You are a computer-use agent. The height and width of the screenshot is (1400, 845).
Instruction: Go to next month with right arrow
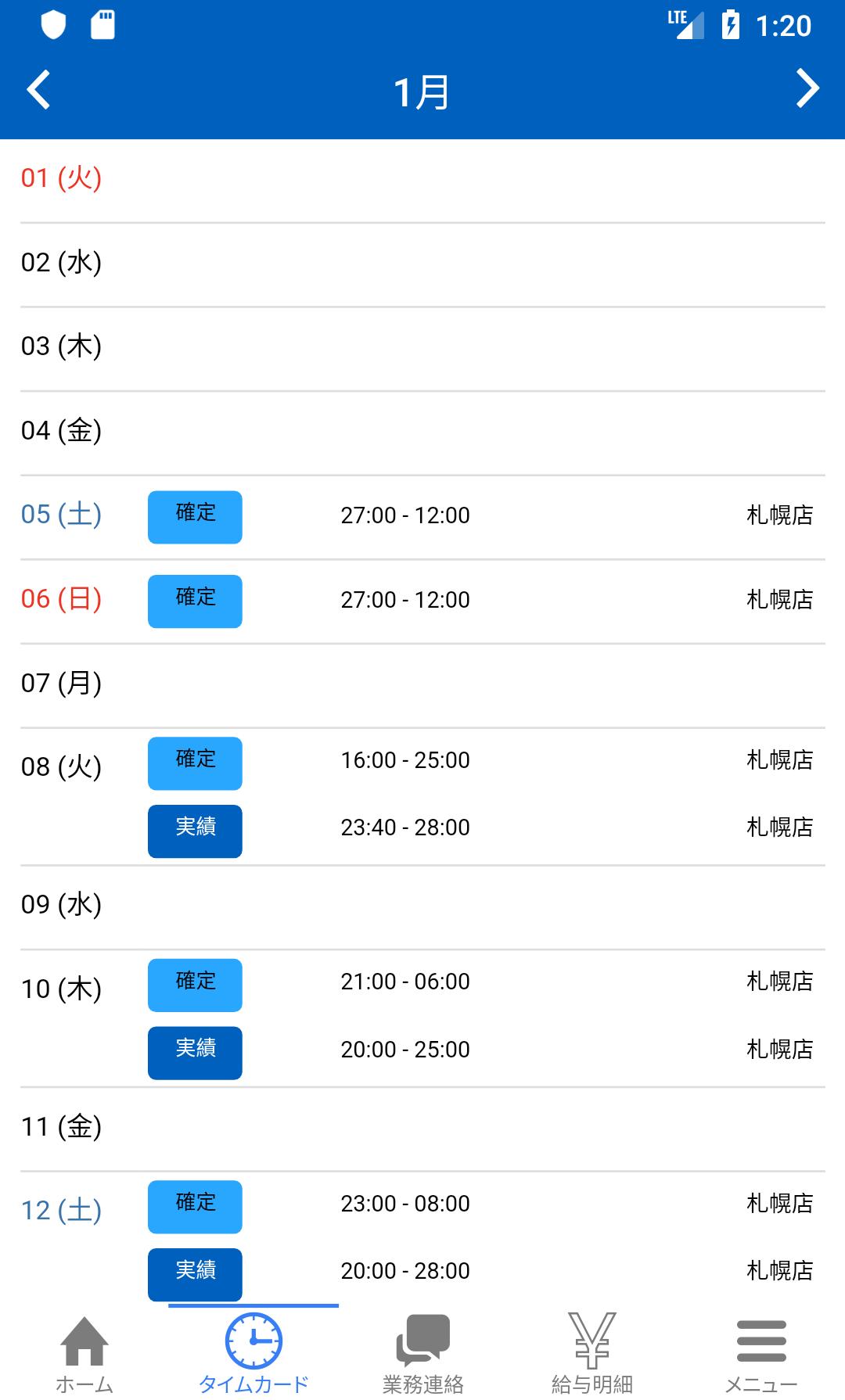point(807,88)
